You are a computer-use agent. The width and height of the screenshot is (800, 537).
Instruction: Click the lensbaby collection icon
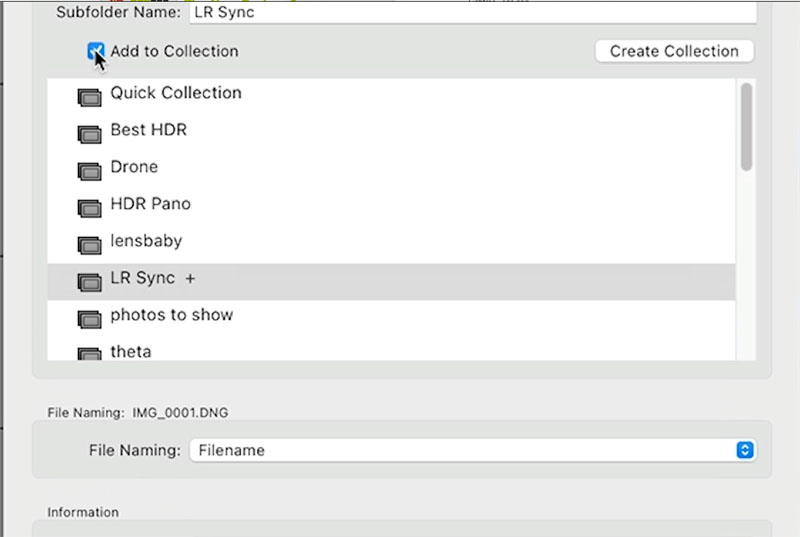pyautogui.click(x=89, y=245)
